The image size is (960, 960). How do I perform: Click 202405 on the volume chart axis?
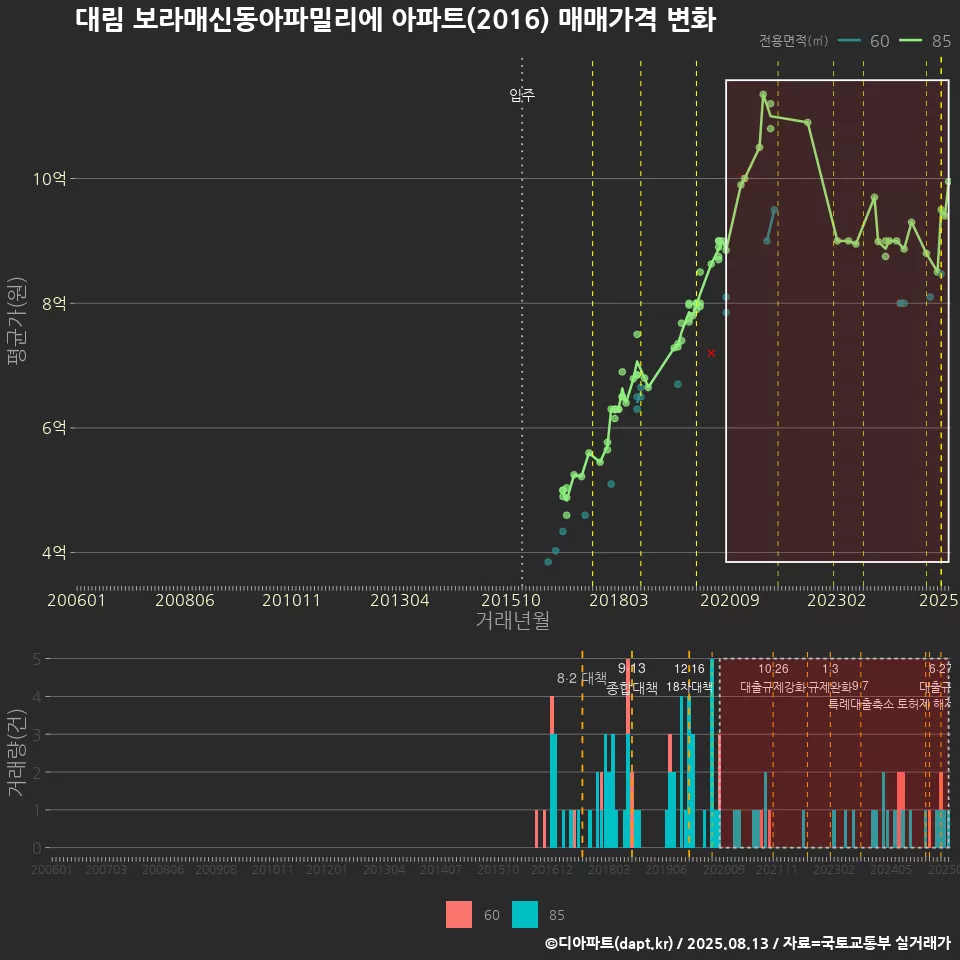tap(891, 869)
